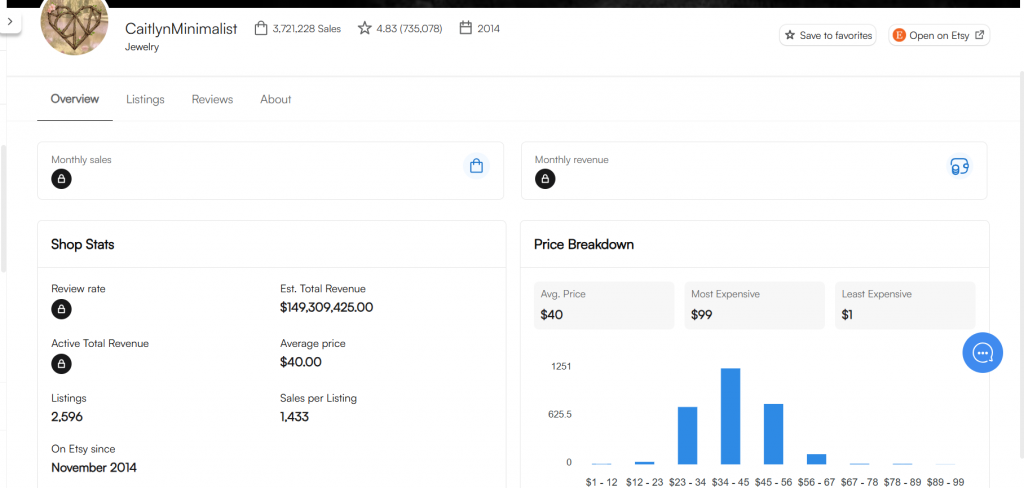Click the blue bag icon in Monthly sales card
1024x488 pixels.
coord(477,166)
